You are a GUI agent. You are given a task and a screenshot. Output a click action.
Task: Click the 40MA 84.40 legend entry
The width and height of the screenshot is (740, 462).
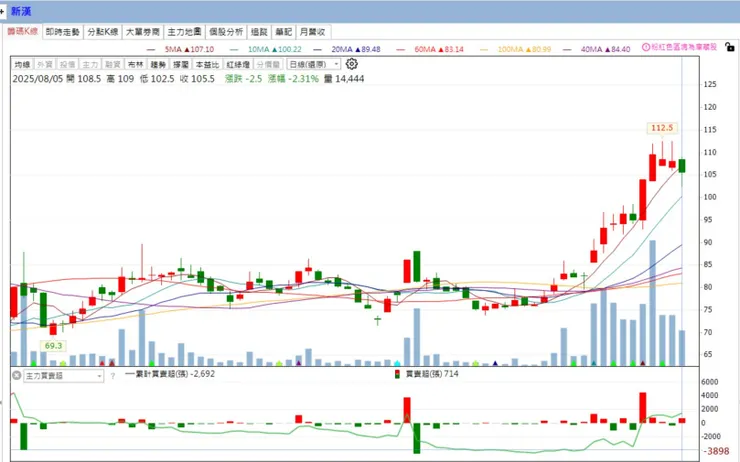pos(605,49)
